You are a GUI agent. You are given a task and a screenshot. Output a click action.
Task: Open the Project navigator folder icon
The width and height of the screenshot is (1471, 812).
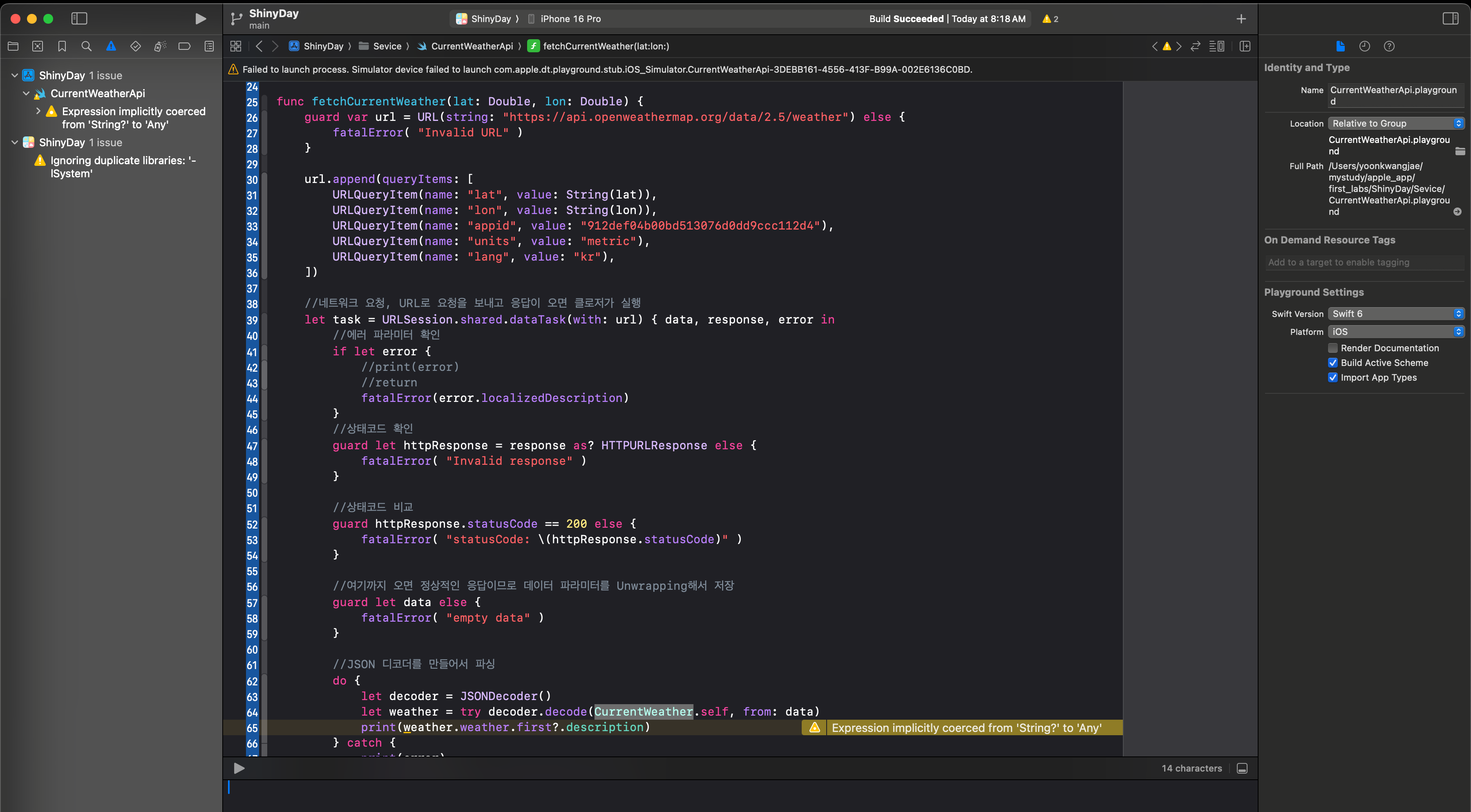pyautogui.click(x=13, y=46)
